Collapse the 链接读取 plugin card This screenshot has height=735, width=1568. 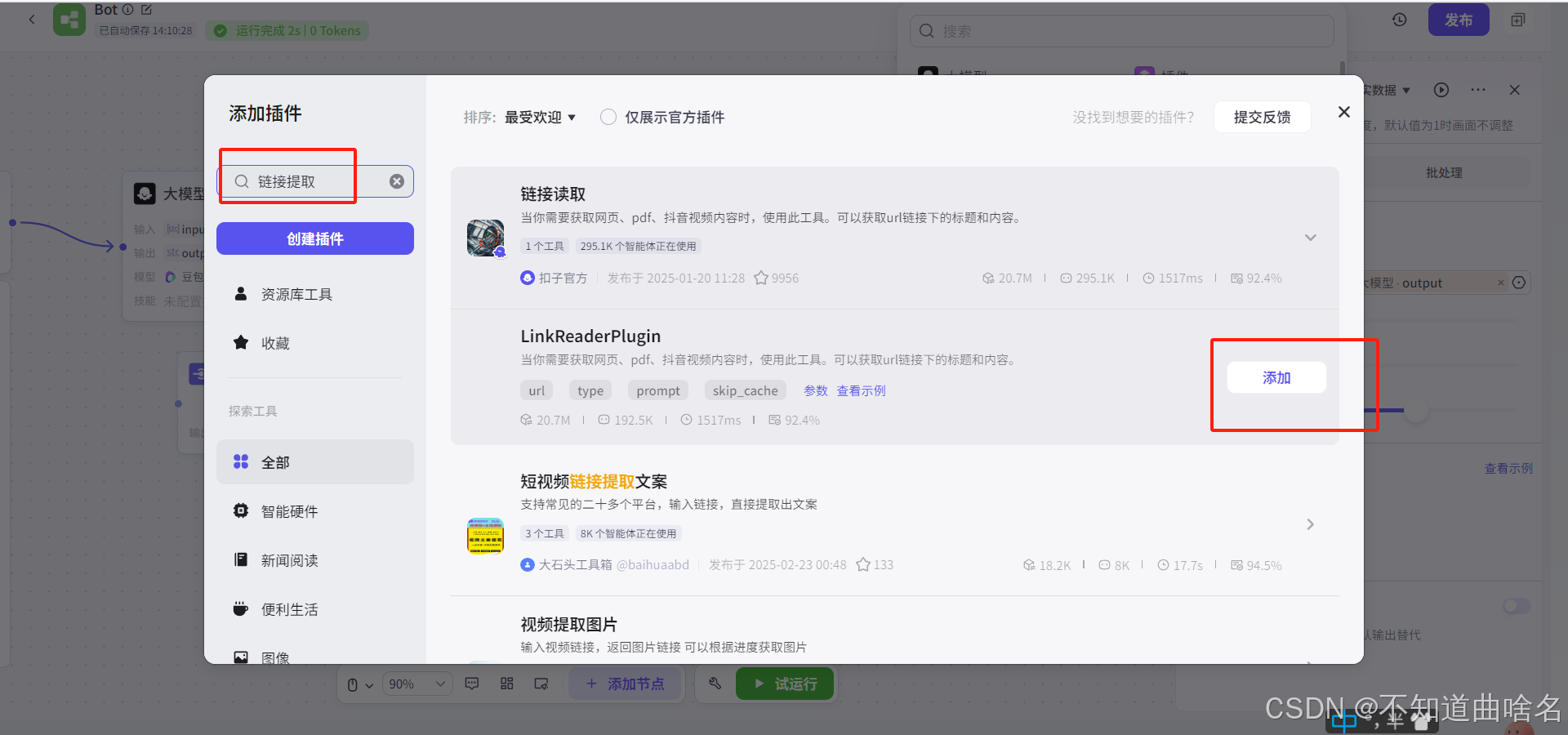[x=1311, y=238]
